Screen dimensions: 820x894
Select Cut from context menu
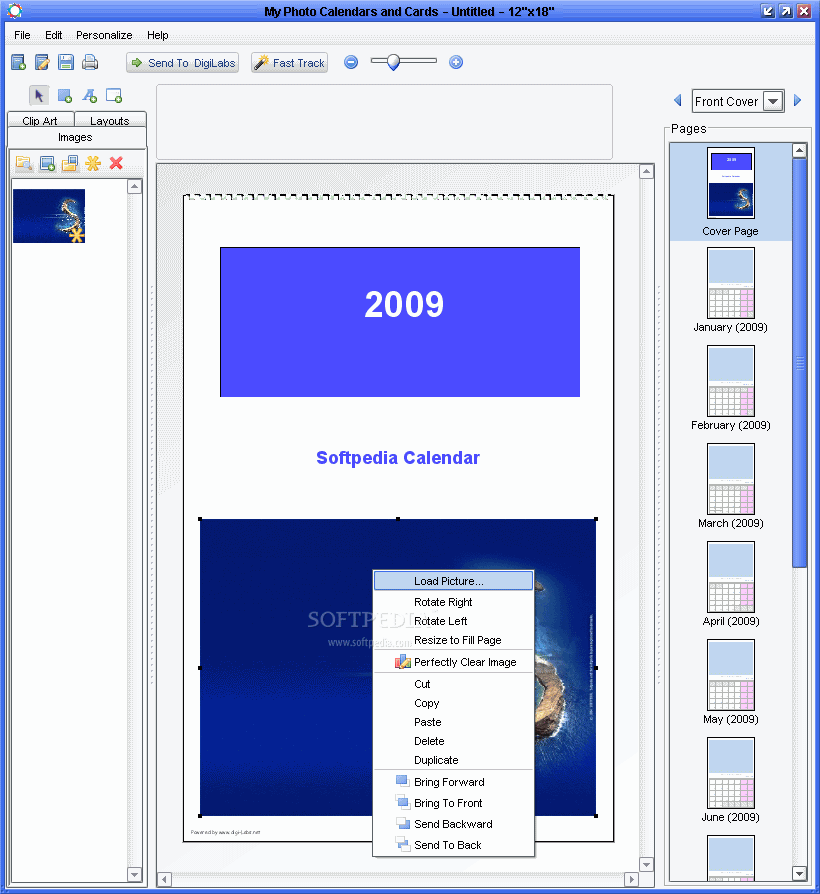pos(453,684)
